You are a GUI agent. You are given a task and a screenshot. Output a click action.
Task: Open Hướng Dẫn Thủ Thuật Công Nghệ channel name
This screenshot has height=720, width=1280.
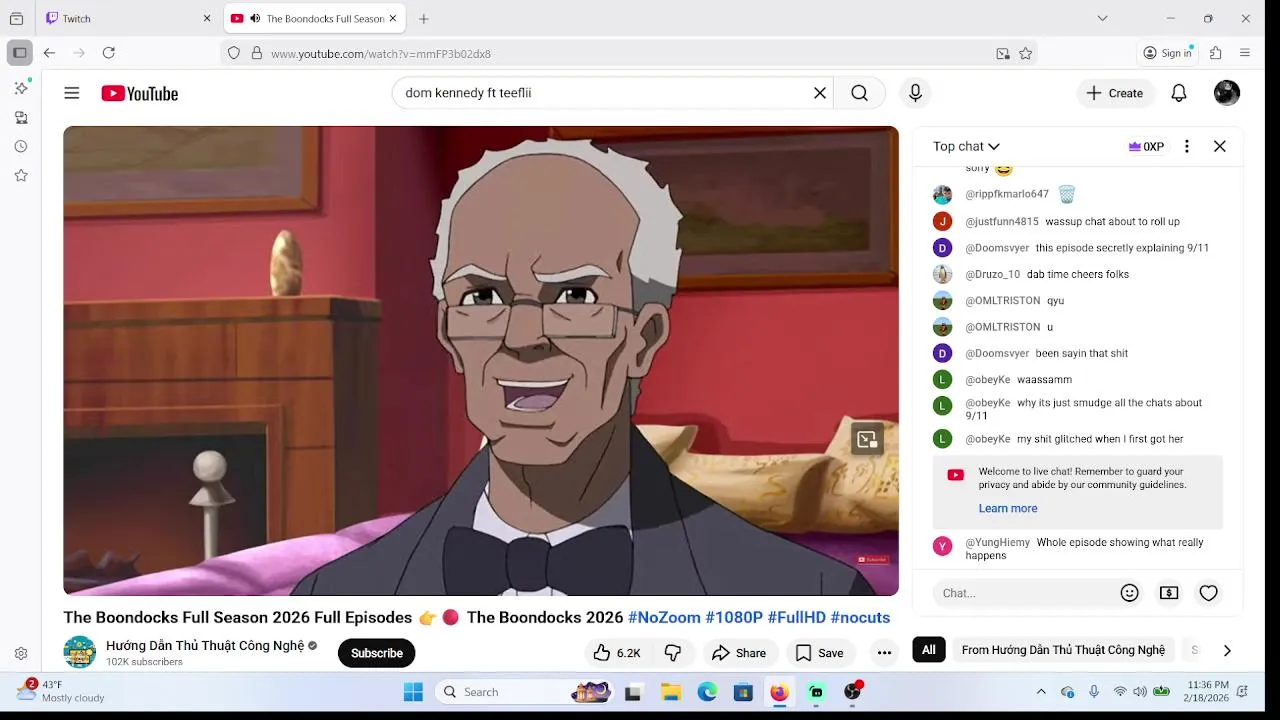[205, 645]
